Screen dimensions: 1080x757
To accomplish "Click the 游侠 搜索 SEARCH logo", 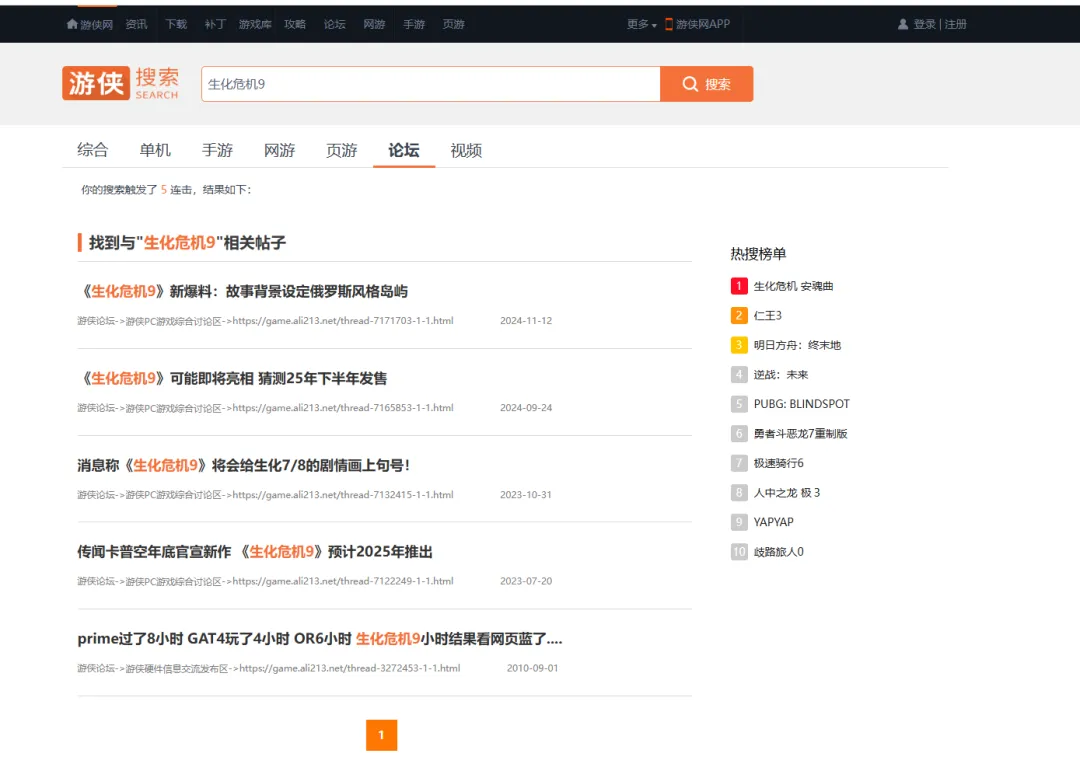I will click(x=121, y=83).
